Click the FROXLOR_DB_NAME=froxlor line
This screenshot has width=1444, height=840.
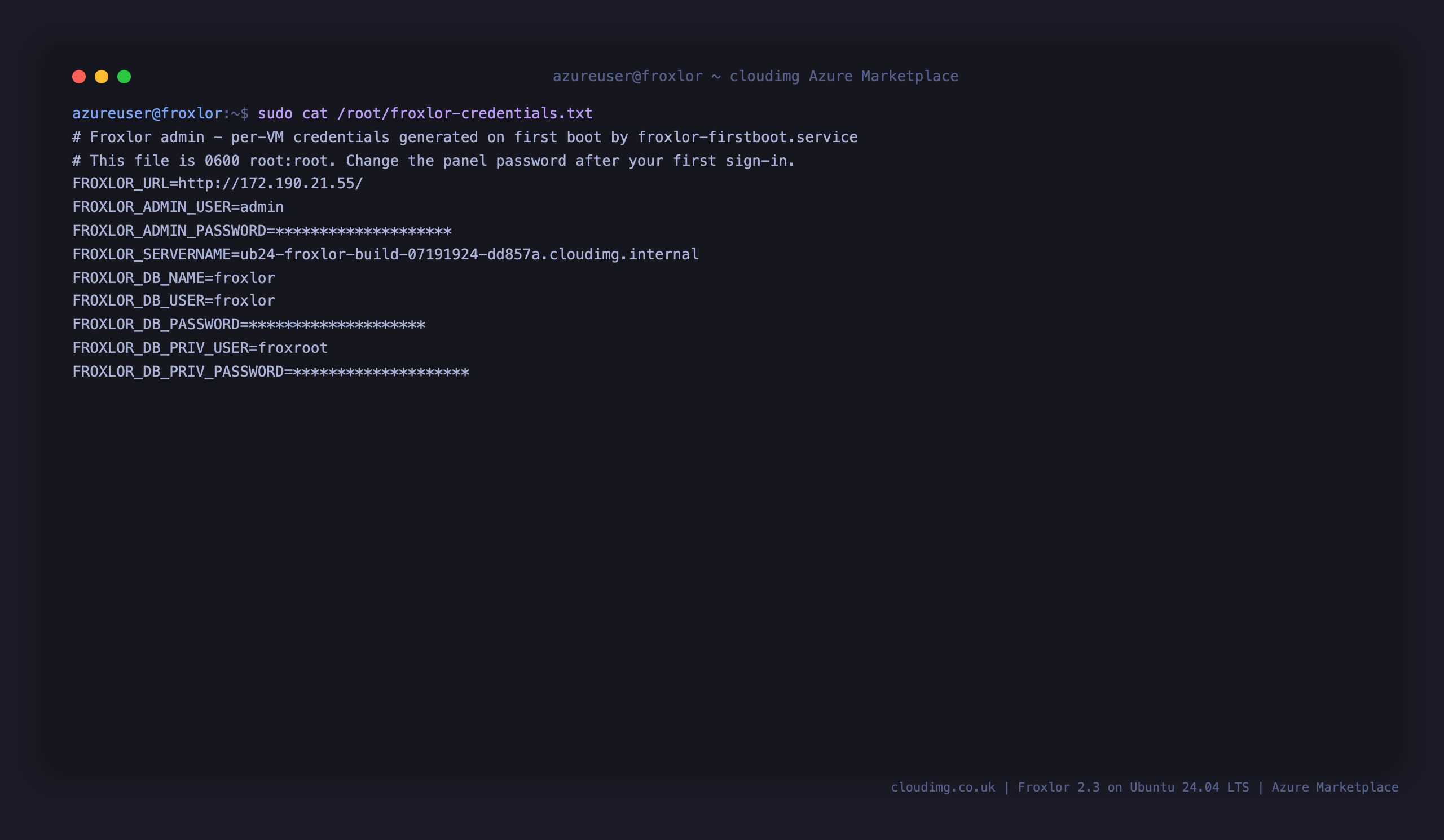(x=174, y=278)
